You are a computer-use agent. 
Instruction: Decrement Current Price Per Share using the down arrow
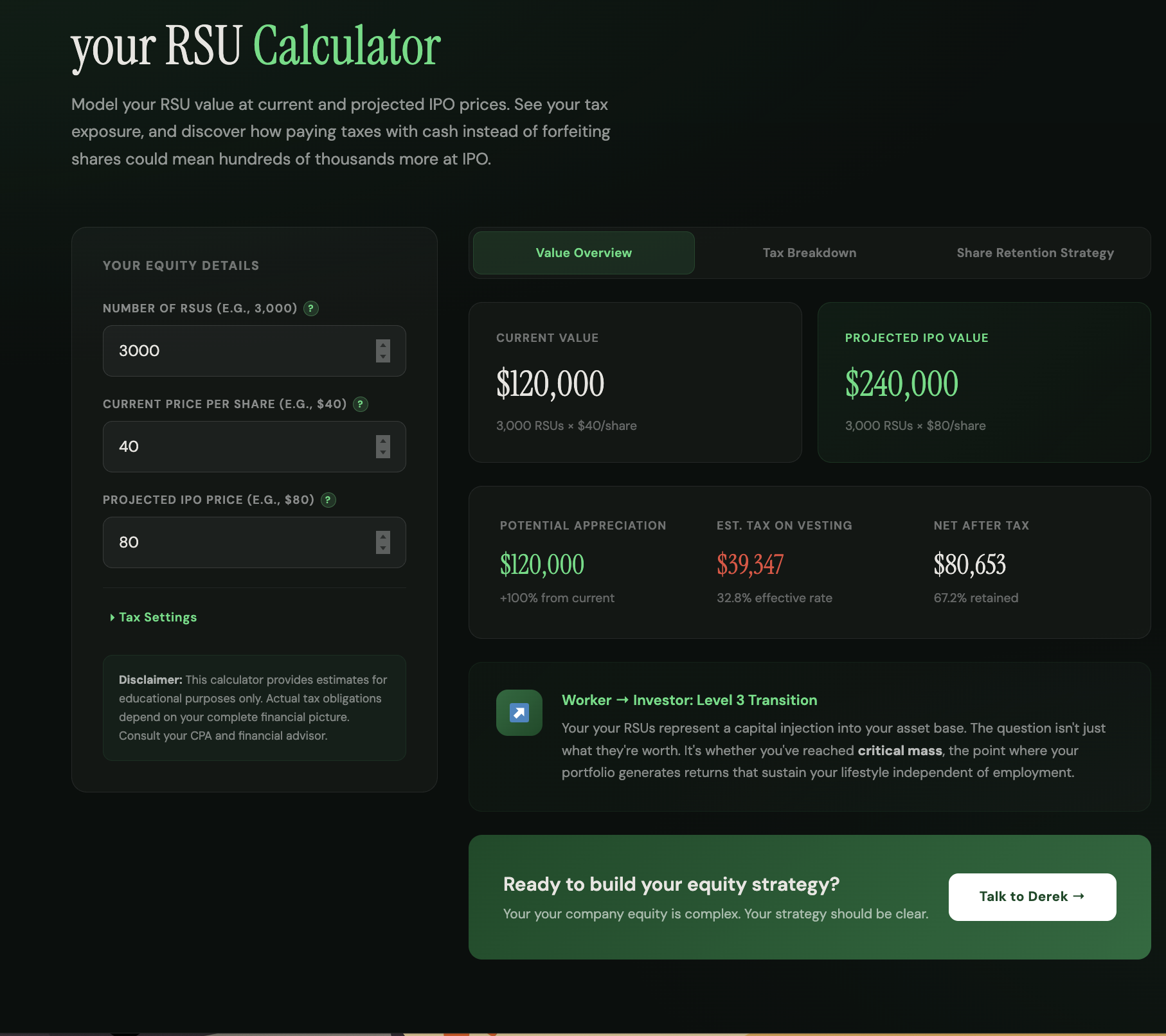383,452
